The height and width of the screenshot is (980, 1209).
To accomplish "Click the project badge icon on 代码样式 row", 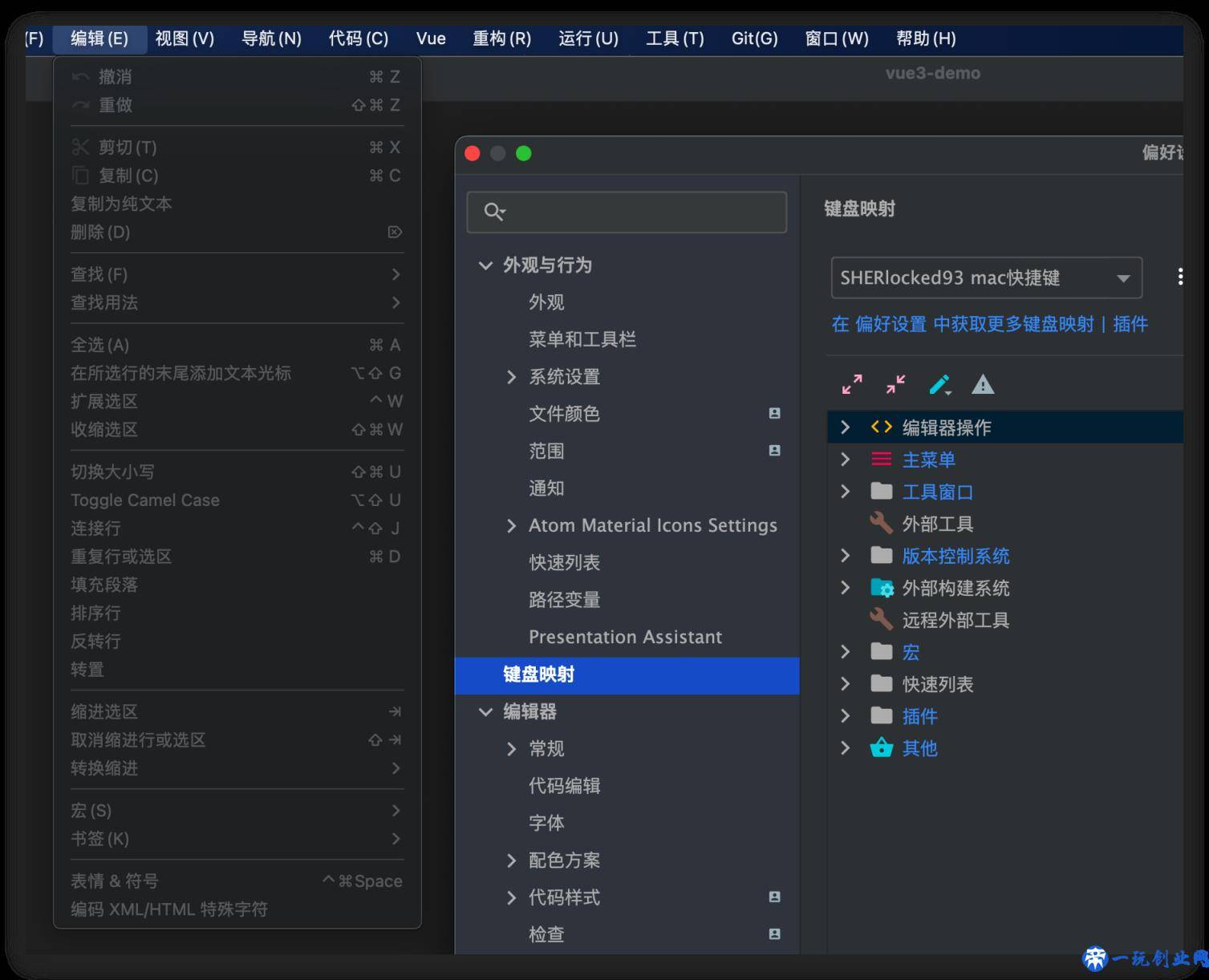I will [x=774, y=897].
